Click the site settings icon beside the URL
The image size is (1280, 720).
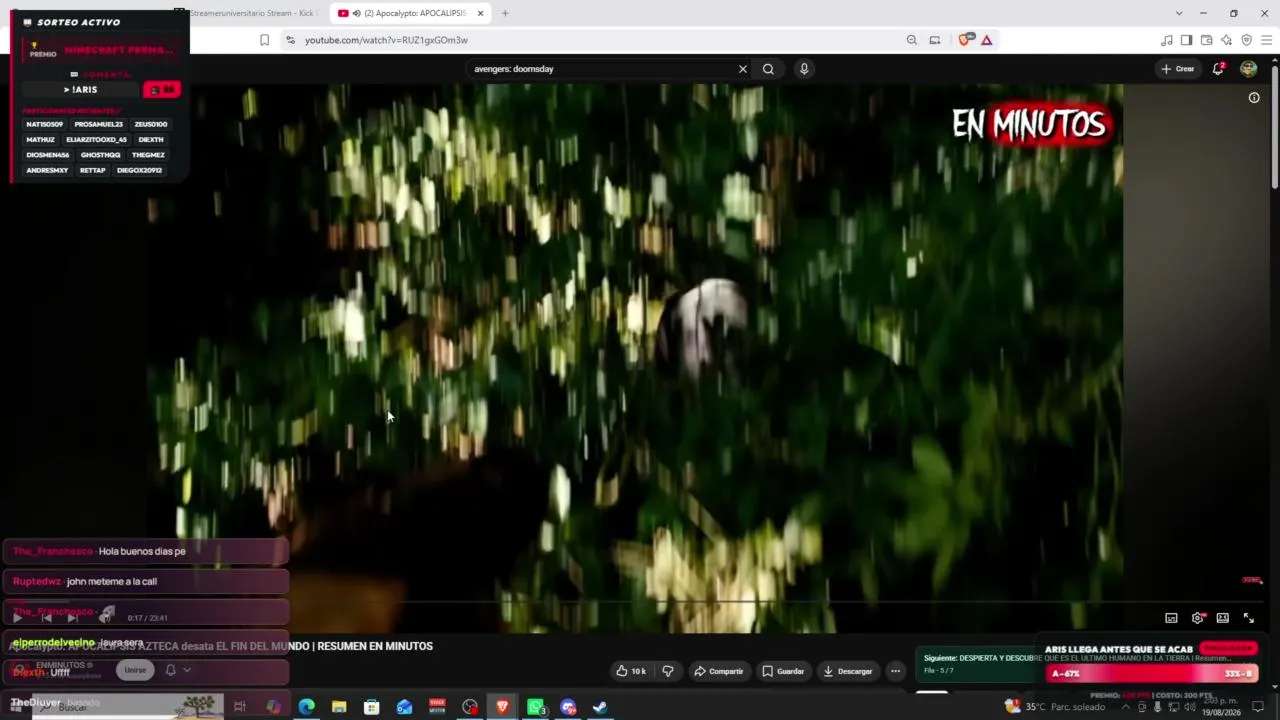click(290, 40)
